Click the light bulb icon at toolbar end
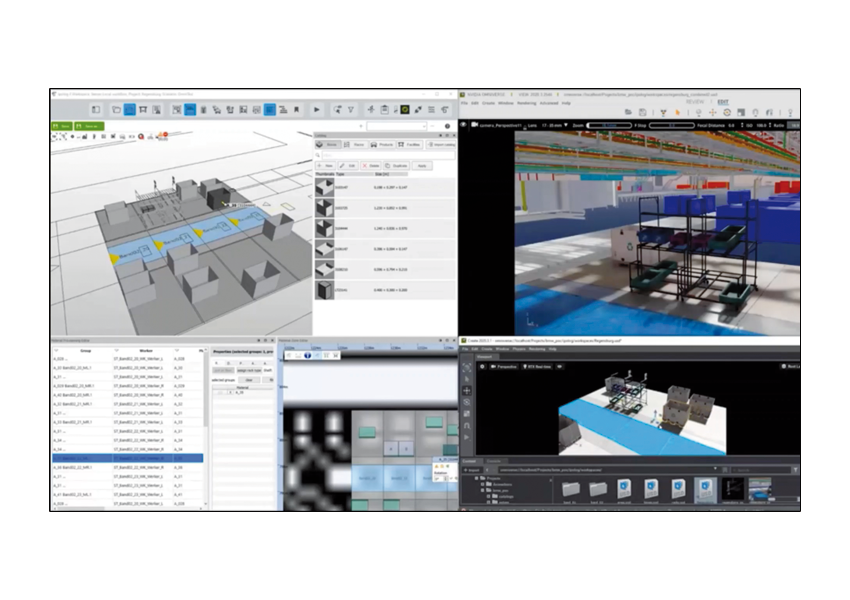Screen dimensions: 850x600 pyautogui.click(x=790, y=113)
